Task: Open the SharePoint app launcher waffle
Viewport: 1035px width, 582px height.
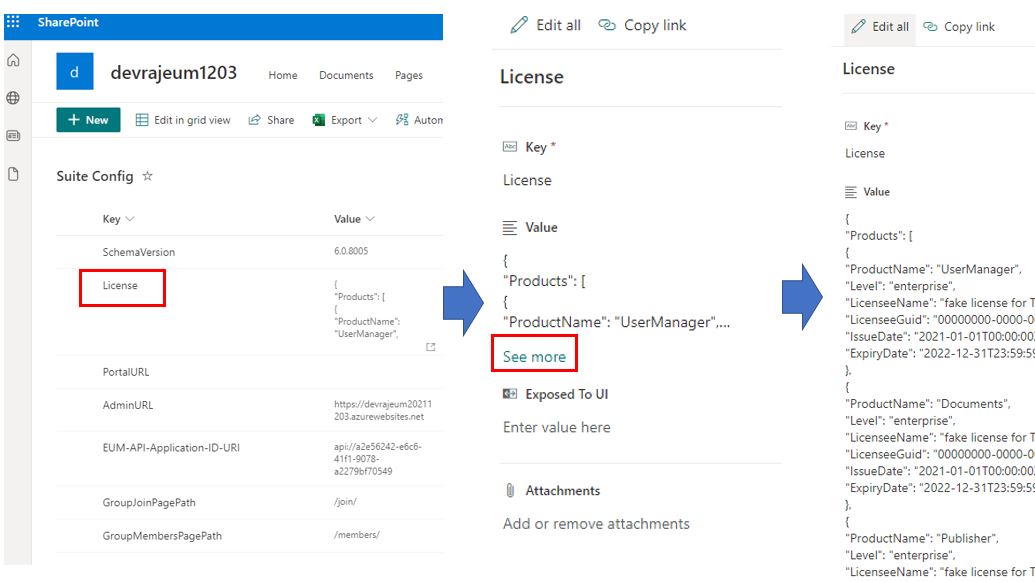Action: [13, 22]
